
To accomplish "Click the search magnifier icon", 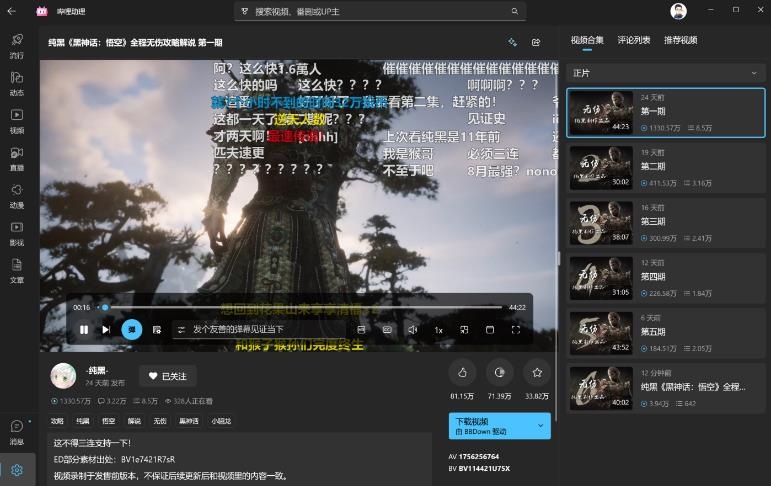I will (514, 11).
